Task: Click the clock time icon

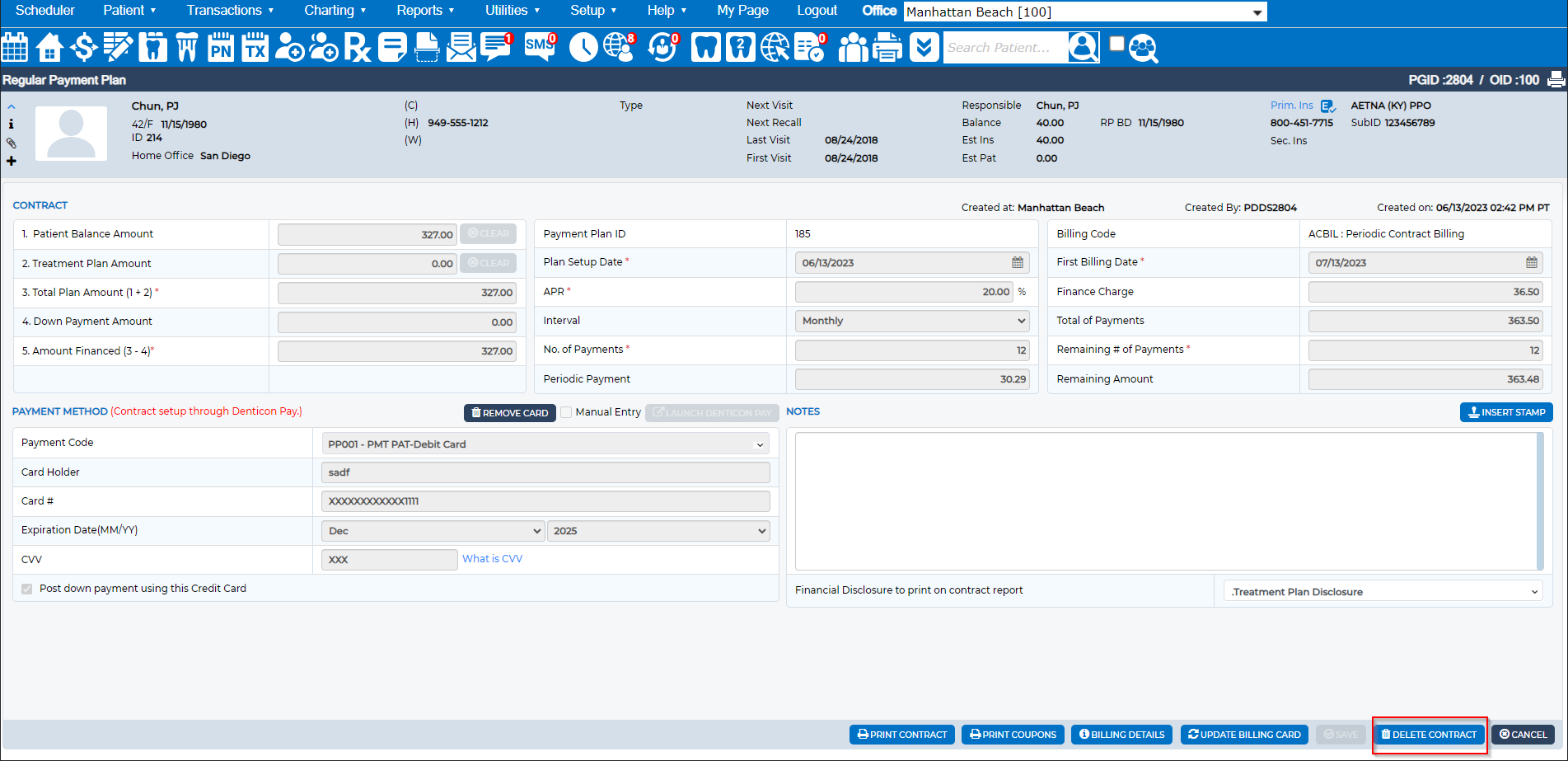Action: click(x=583, y=47)
